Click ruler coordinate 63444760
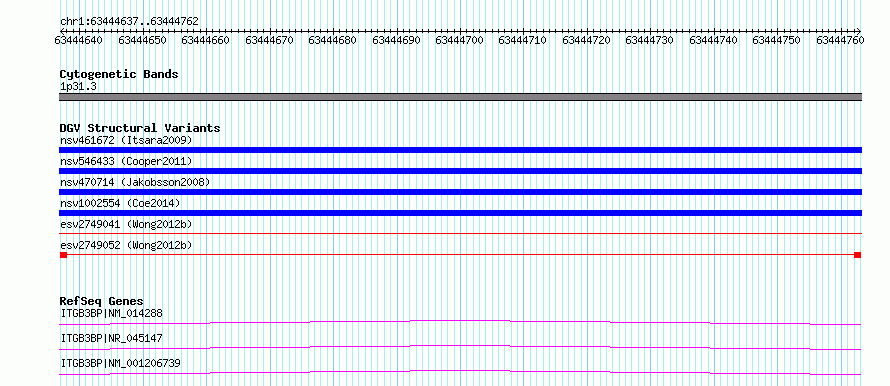The width and height of the screenshot is (890, 386). (x=840, y=41)
